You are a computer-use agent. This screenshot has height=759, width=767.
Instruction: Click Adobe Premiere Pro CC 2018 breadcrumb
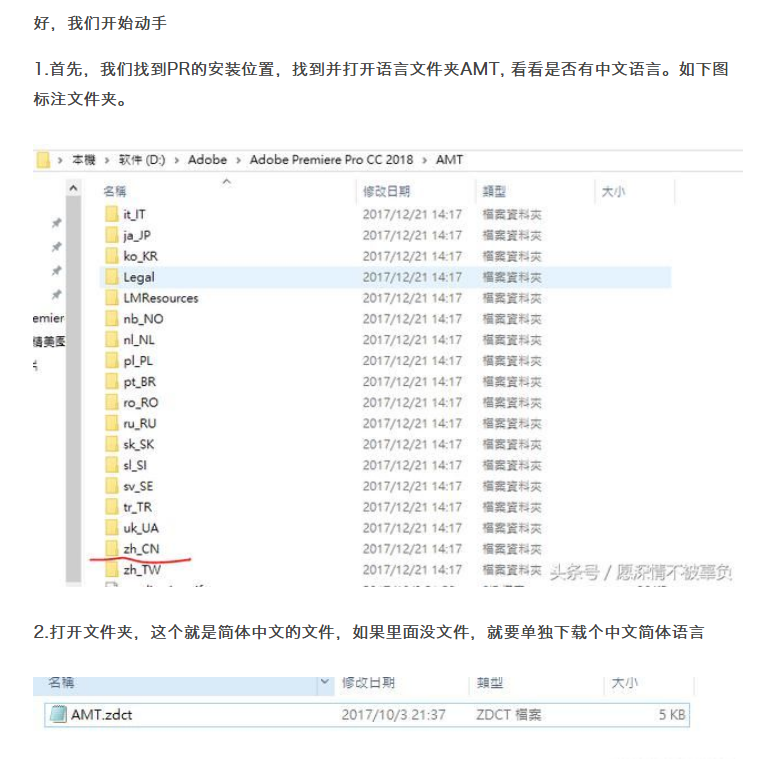click(331, 160)
